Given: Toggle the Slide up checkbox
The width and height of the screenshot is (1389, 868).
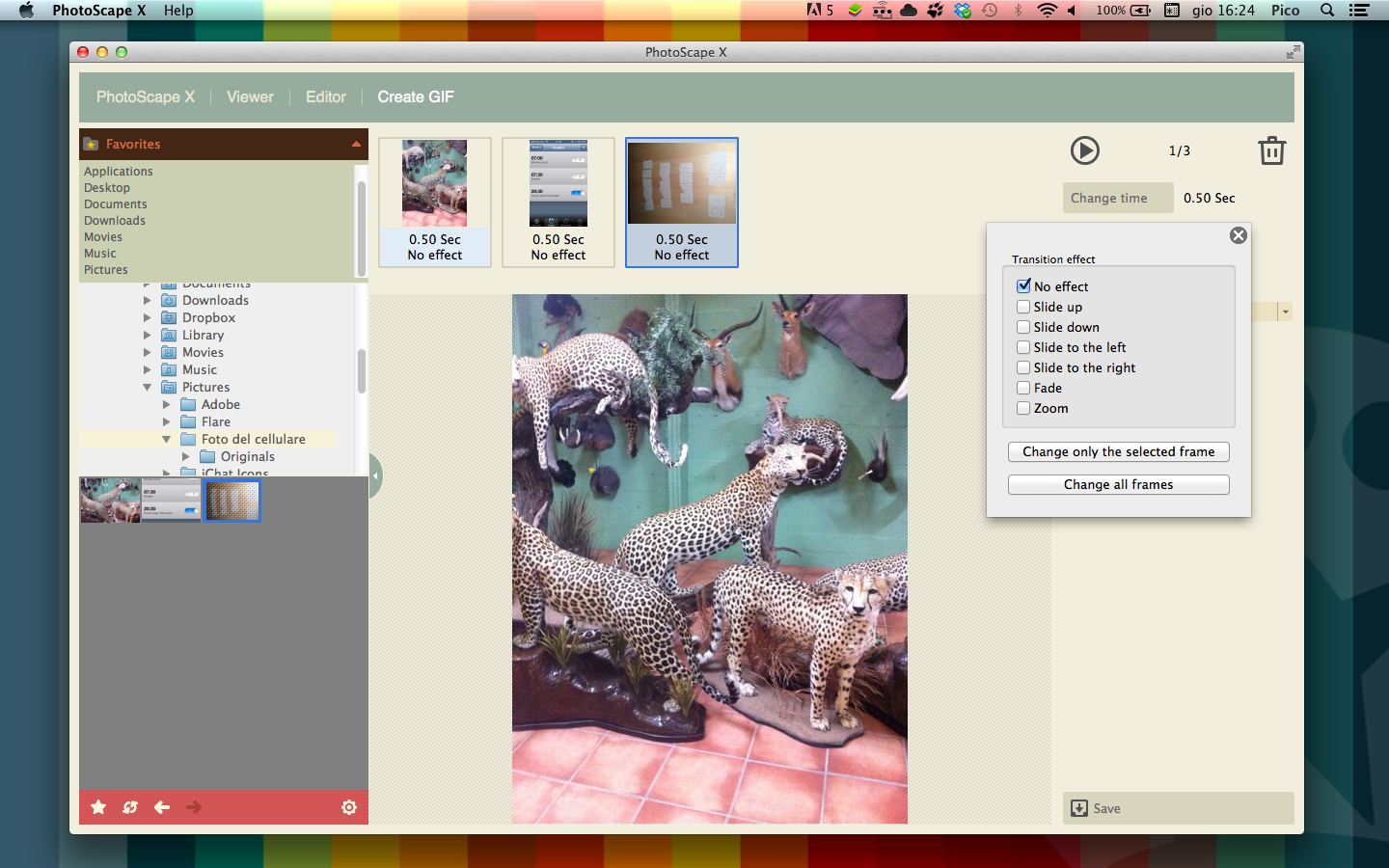Looking at the screenshot, I should [1023, 307].
